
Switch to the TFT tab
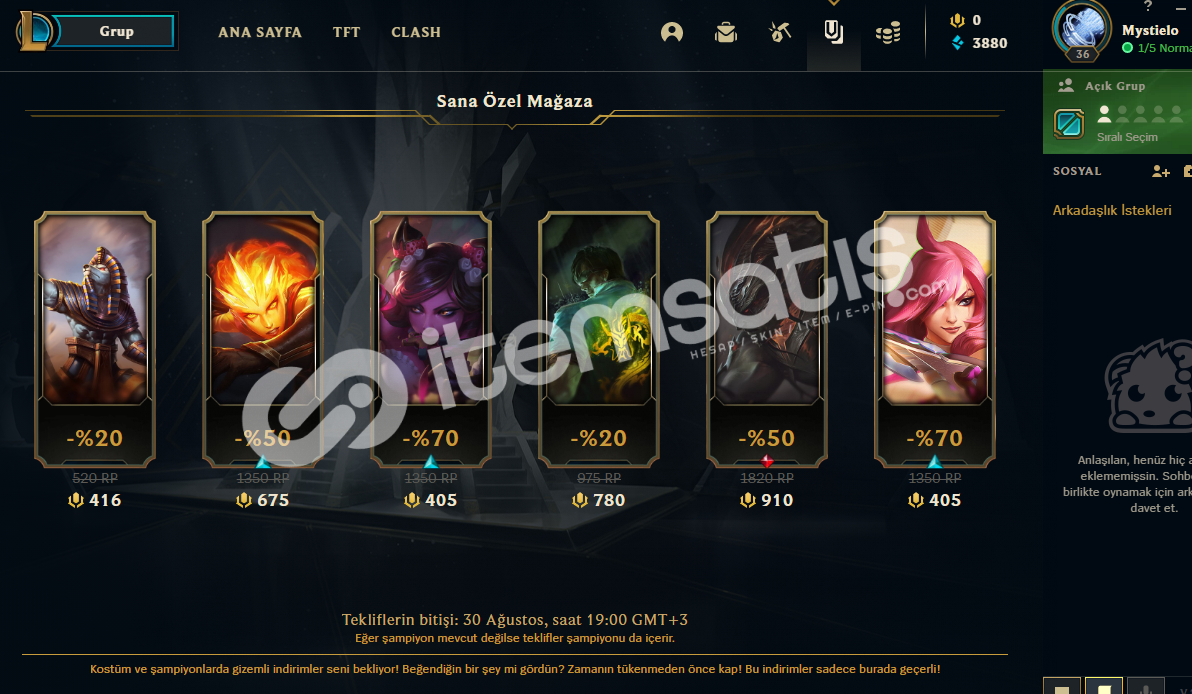pyautogui.click(x=347, y=32)
